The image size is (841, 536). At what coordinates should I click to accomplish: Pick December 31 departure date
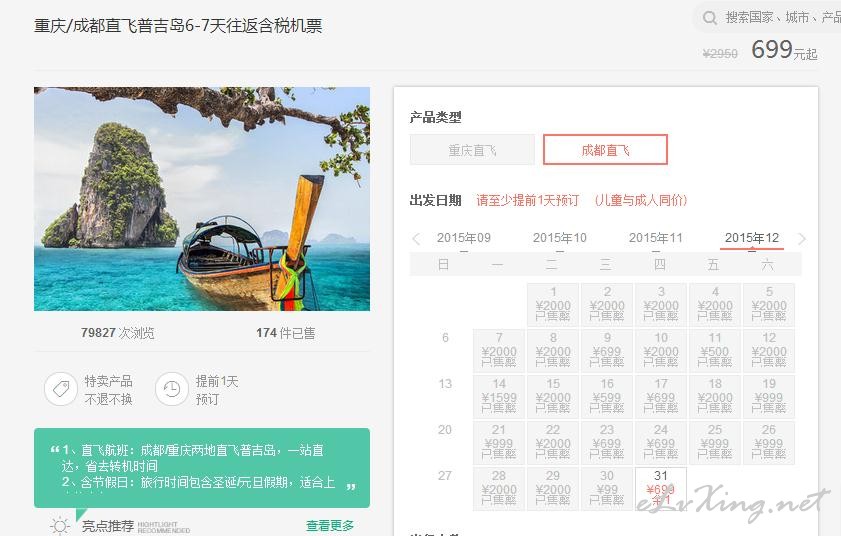pyautogui.click(x=661, y=488)
